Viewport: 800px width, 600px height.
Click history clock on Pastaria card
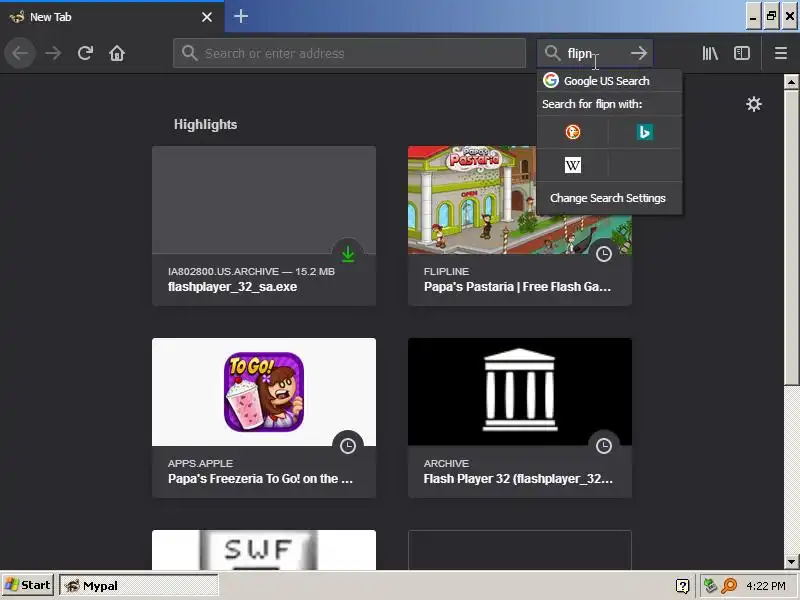[604, 254]
